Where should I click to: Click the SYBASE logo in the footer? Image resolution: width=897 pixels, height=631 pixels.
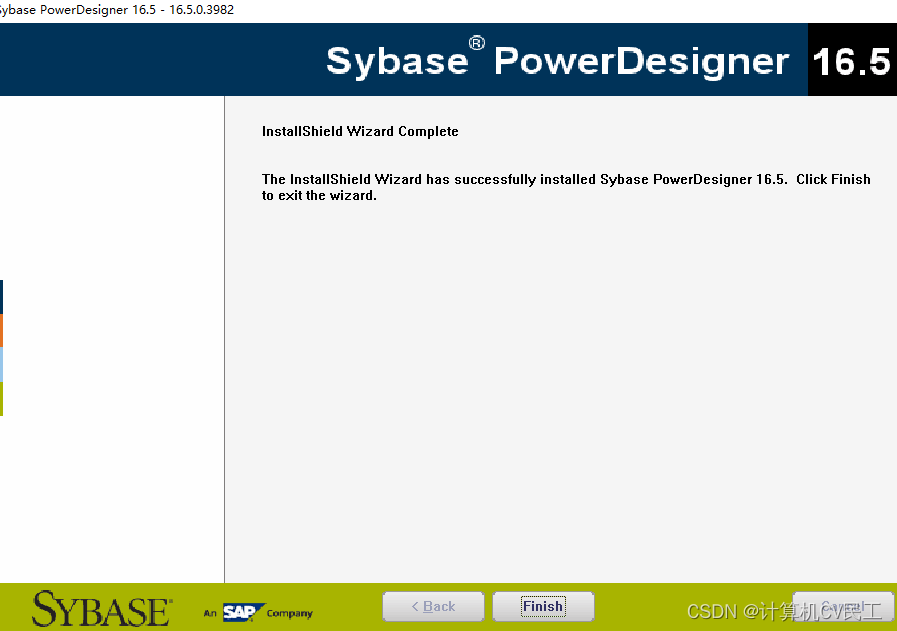pyautogui.click(x=102, y=609)
